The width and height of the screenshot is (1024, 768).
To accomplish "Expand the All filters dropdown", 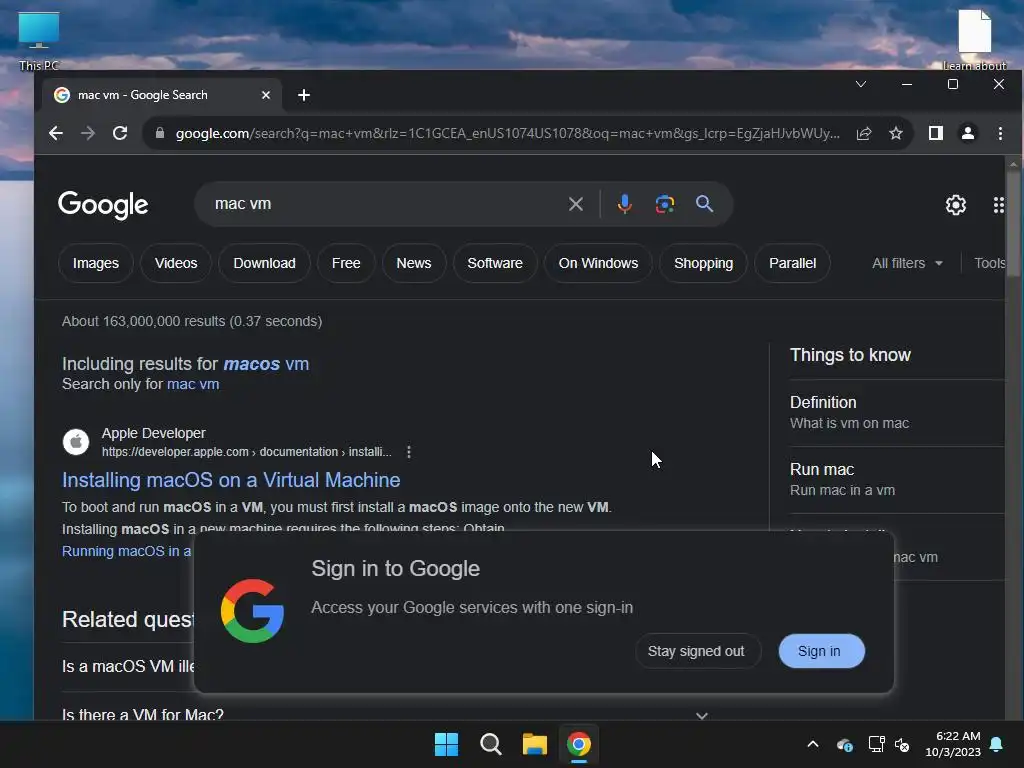I will click(x=907, y=263).
